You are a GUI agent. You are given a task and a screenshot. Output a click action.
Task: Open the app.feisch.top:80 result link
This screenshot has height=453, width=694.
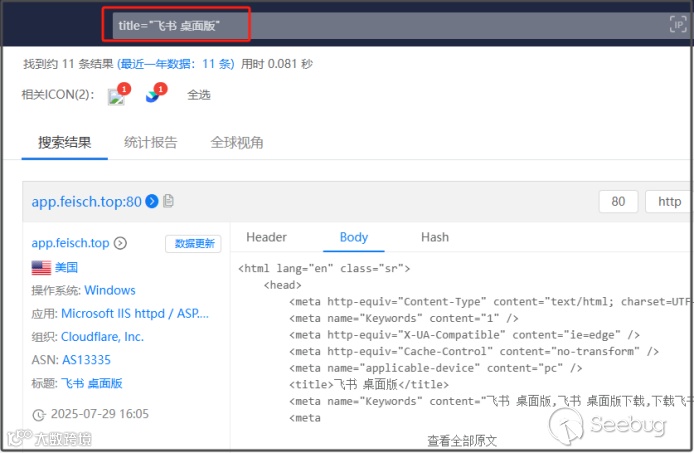point(86,202)
